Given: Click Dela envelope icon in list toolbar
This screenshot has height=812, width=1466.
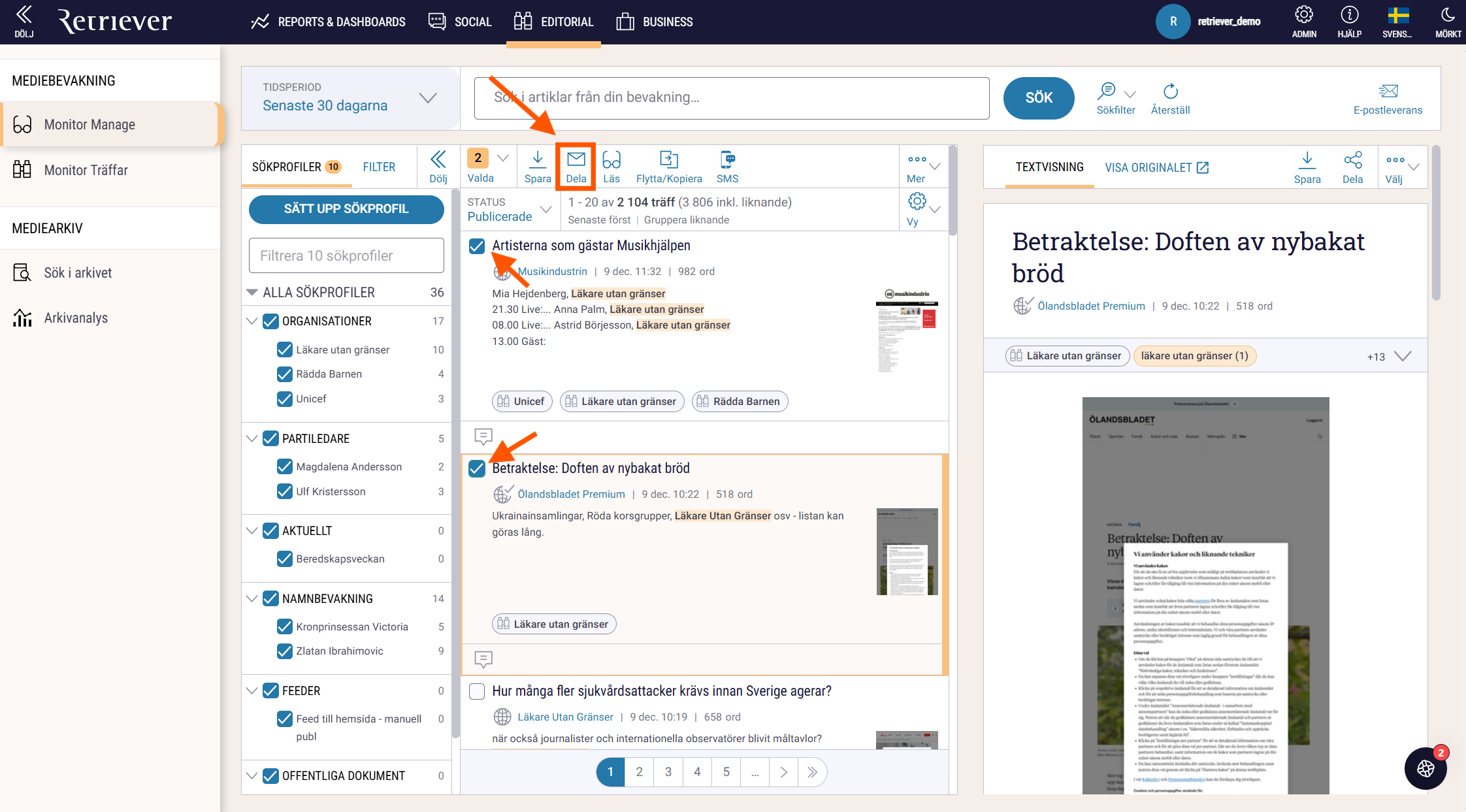Looking at the screenshot, I should 576,167.
